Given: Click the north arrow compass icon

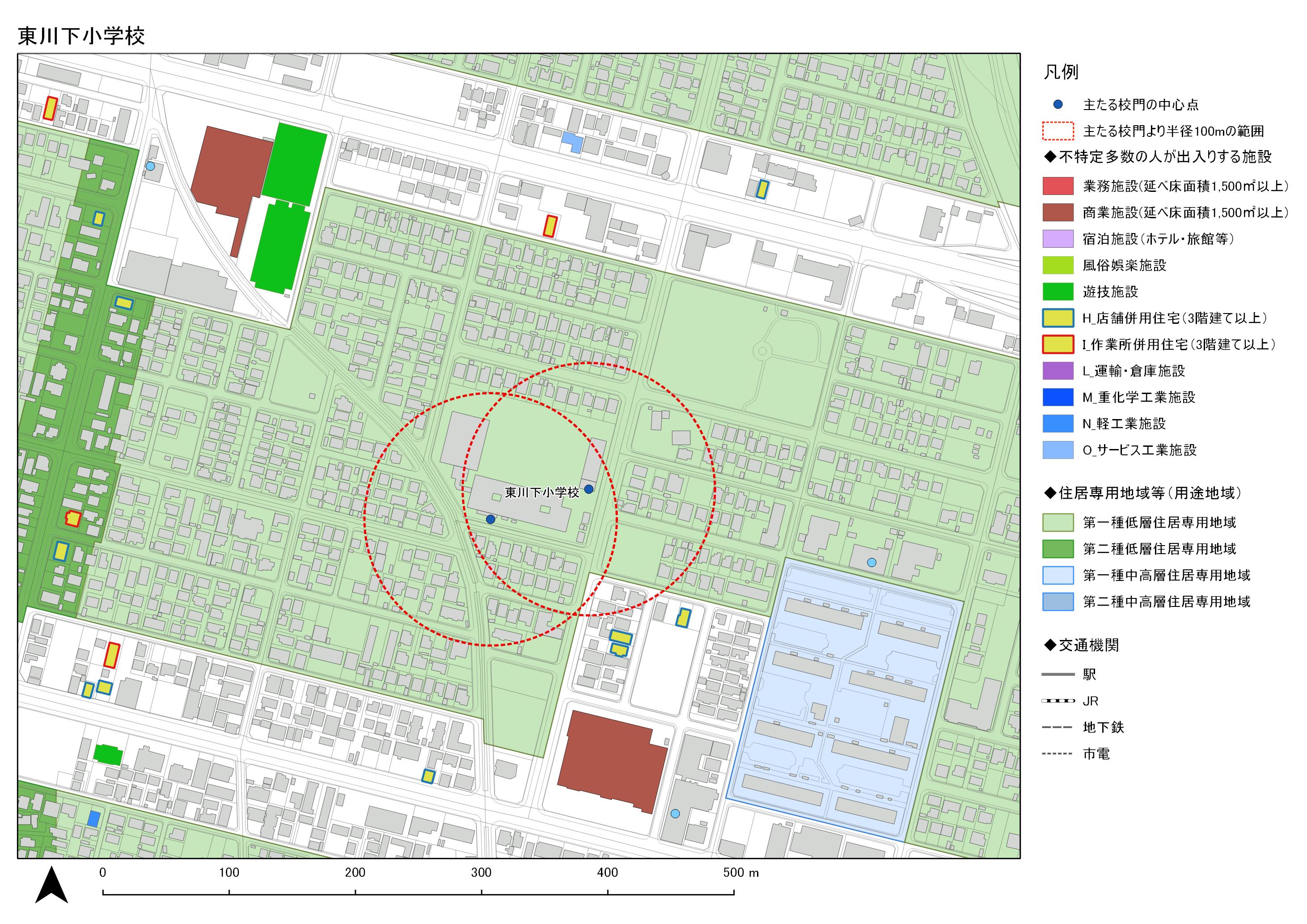Looking at the screenshot, I should pyautogui.click(x=52, y=886).
